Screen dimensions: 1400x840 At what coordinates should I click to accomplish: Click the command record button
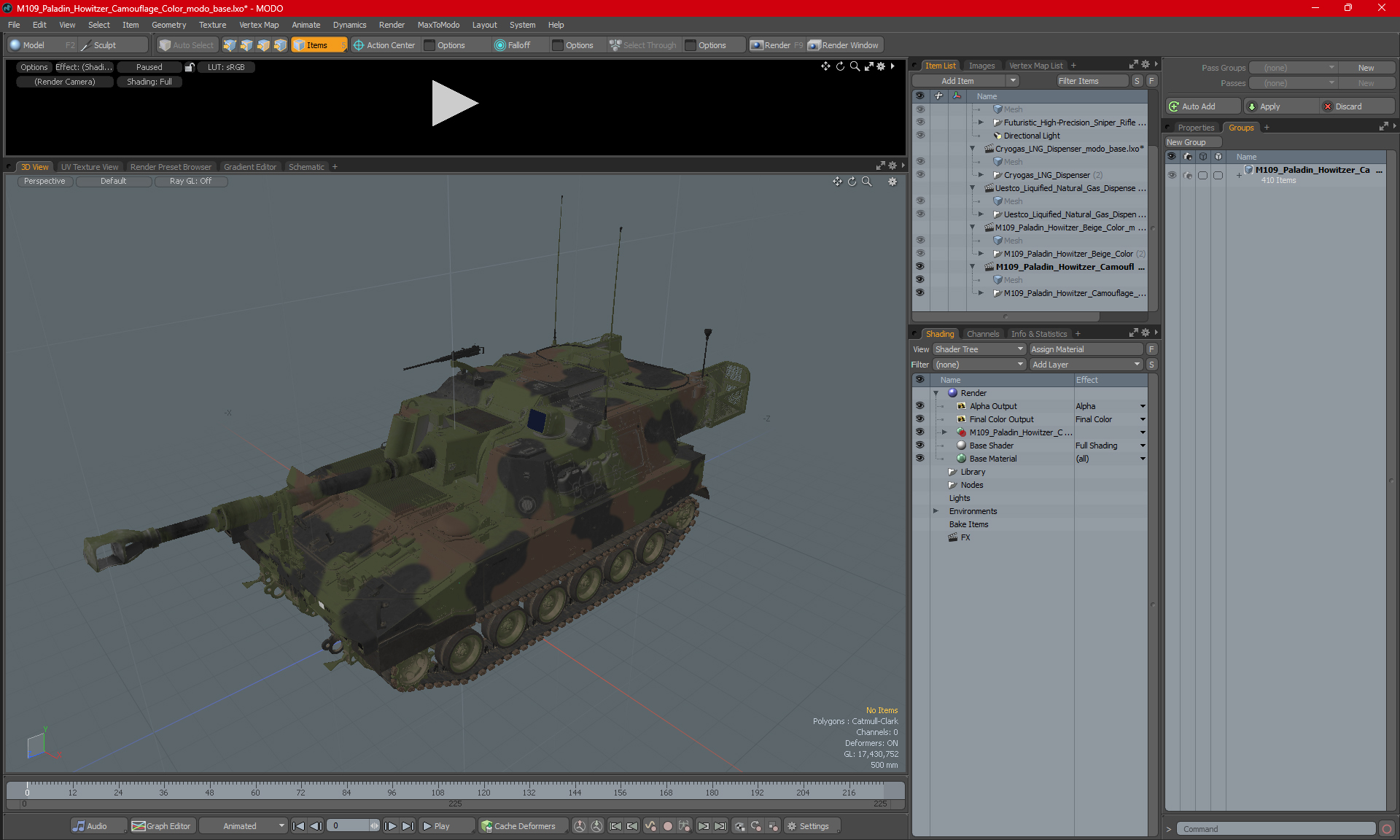click(x=1387, y=829)
